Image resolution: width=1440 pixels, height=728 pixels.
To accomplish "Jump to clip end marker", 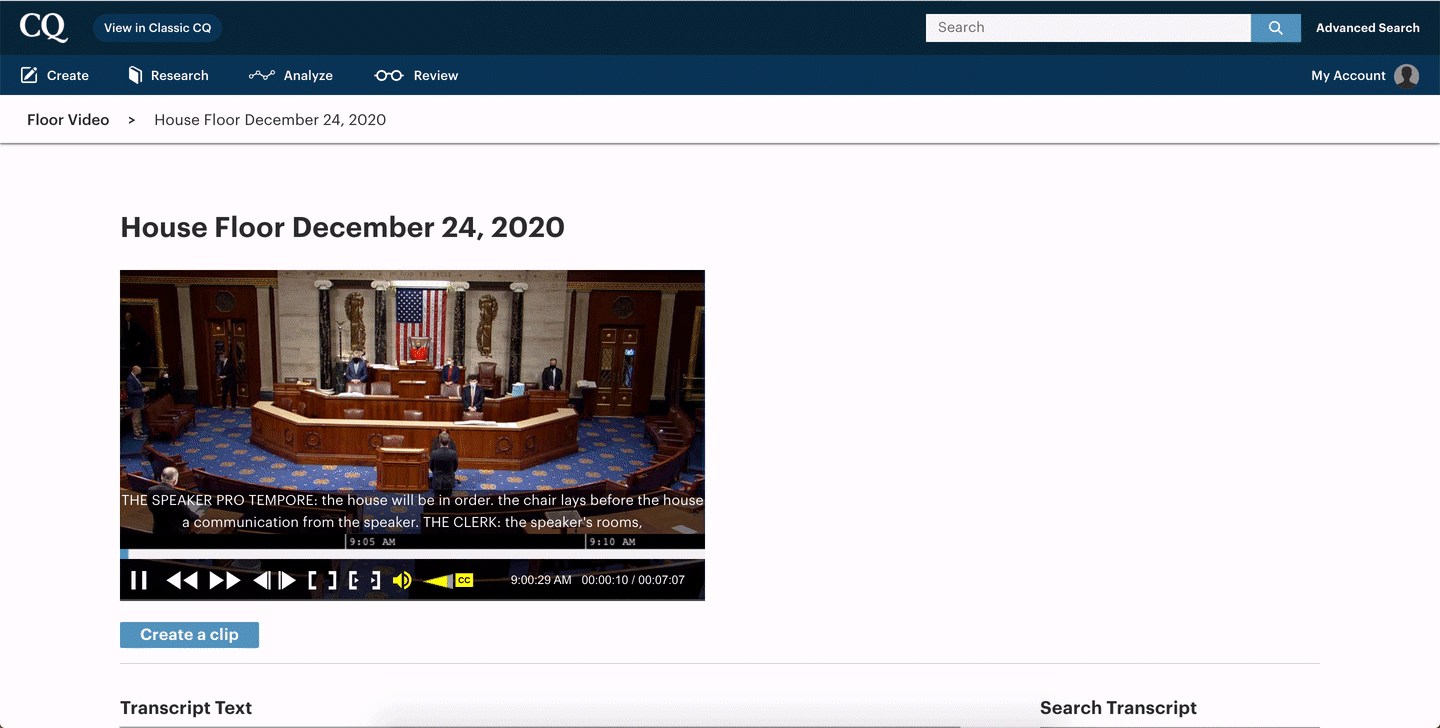I will point(374,580).
